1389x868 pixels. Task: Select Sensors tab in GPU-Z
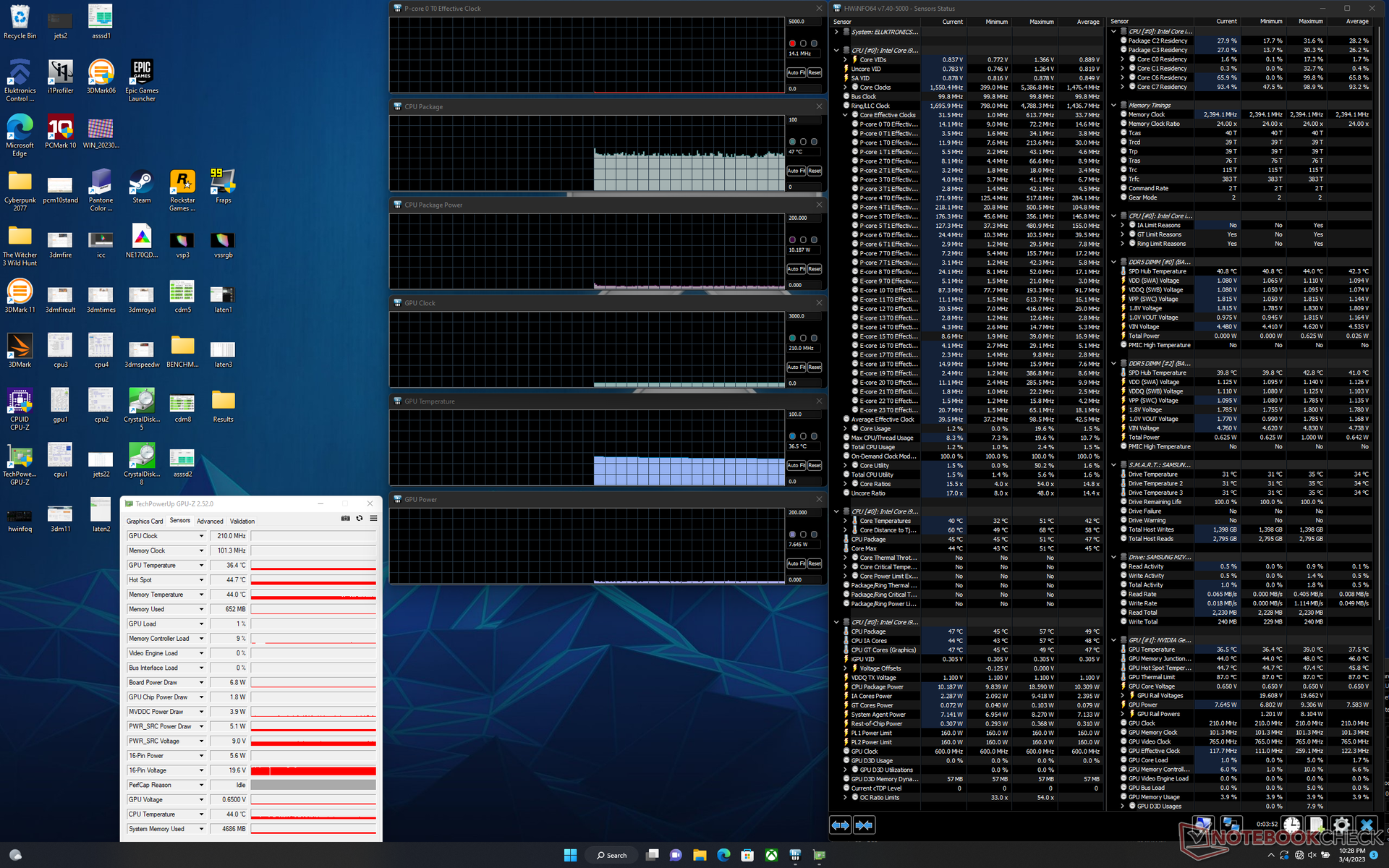(179, 521)
